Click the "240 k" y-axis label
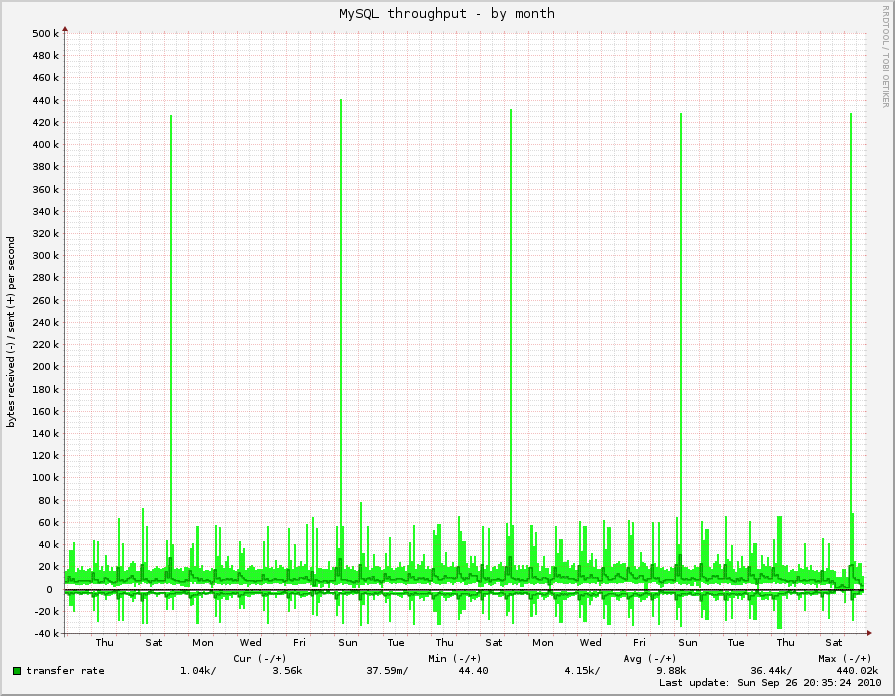This screenshot has width=895, height=696. (45, 323)
